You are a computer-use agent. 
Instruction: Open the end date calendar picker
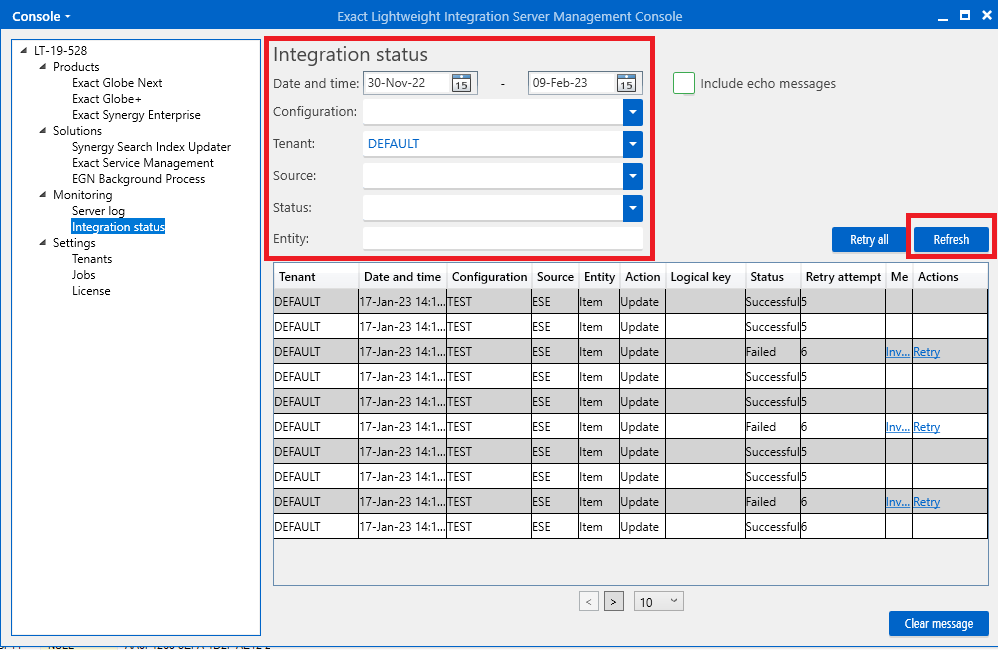point(626,83)
